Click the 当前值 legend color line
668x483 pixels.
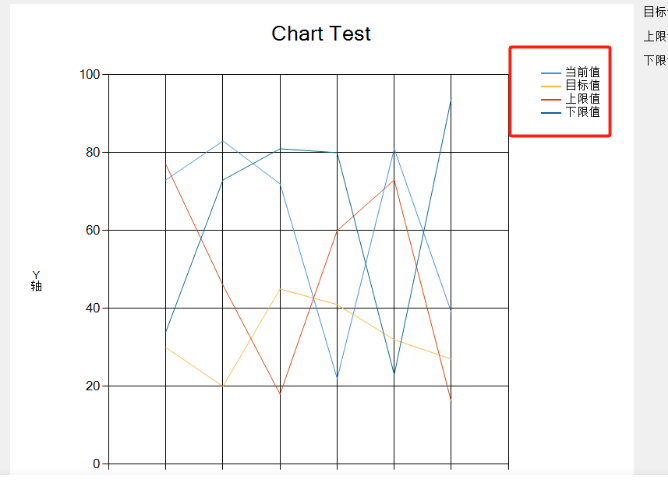pyautogui.click(x=551, y=72)
